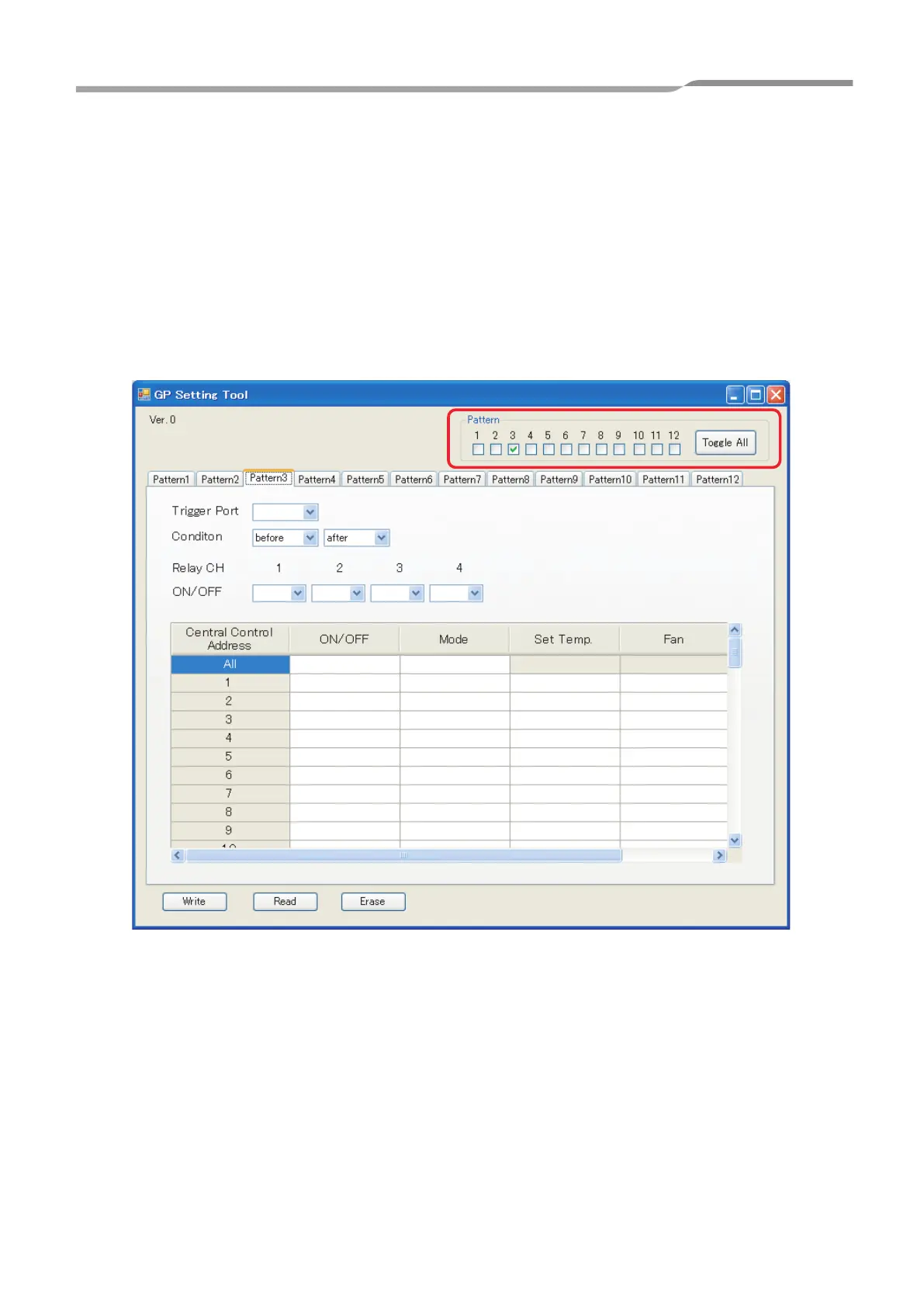Open Relay CH 4 ON/OFF dropdown

point(456,594)
